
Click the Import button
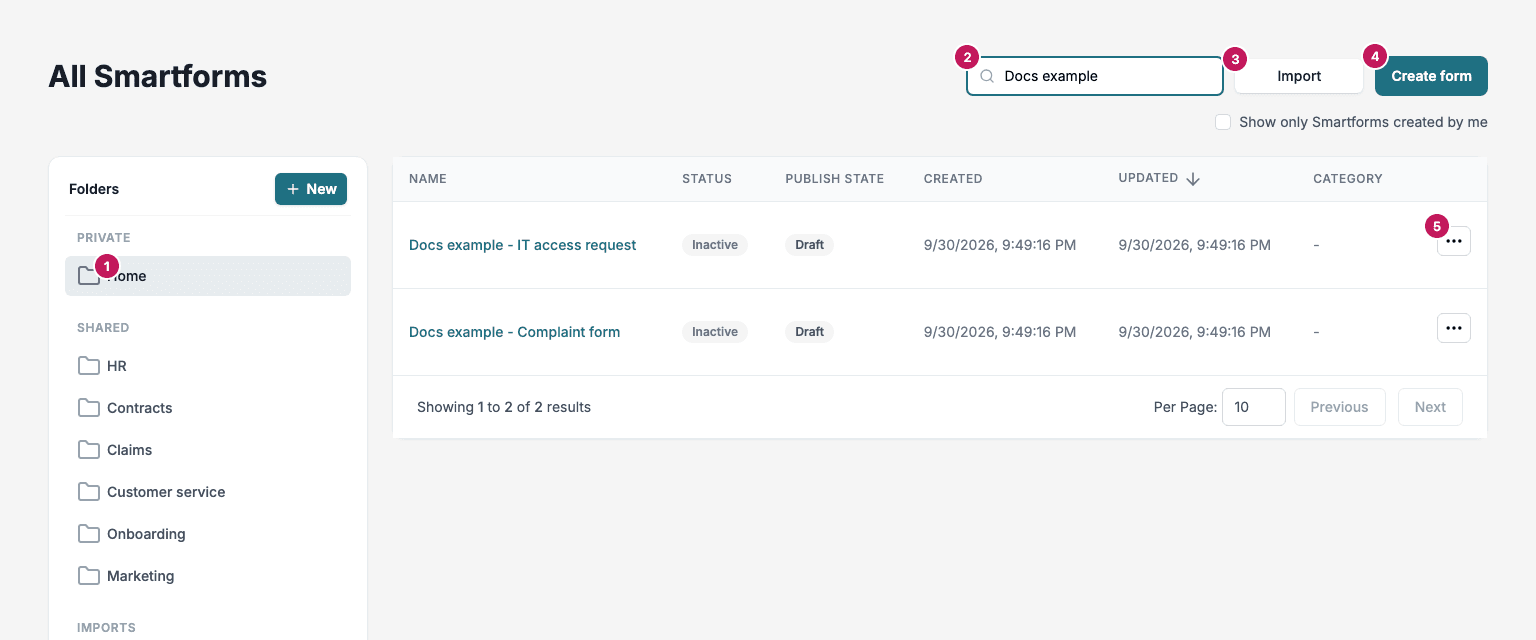point(1299,76)
